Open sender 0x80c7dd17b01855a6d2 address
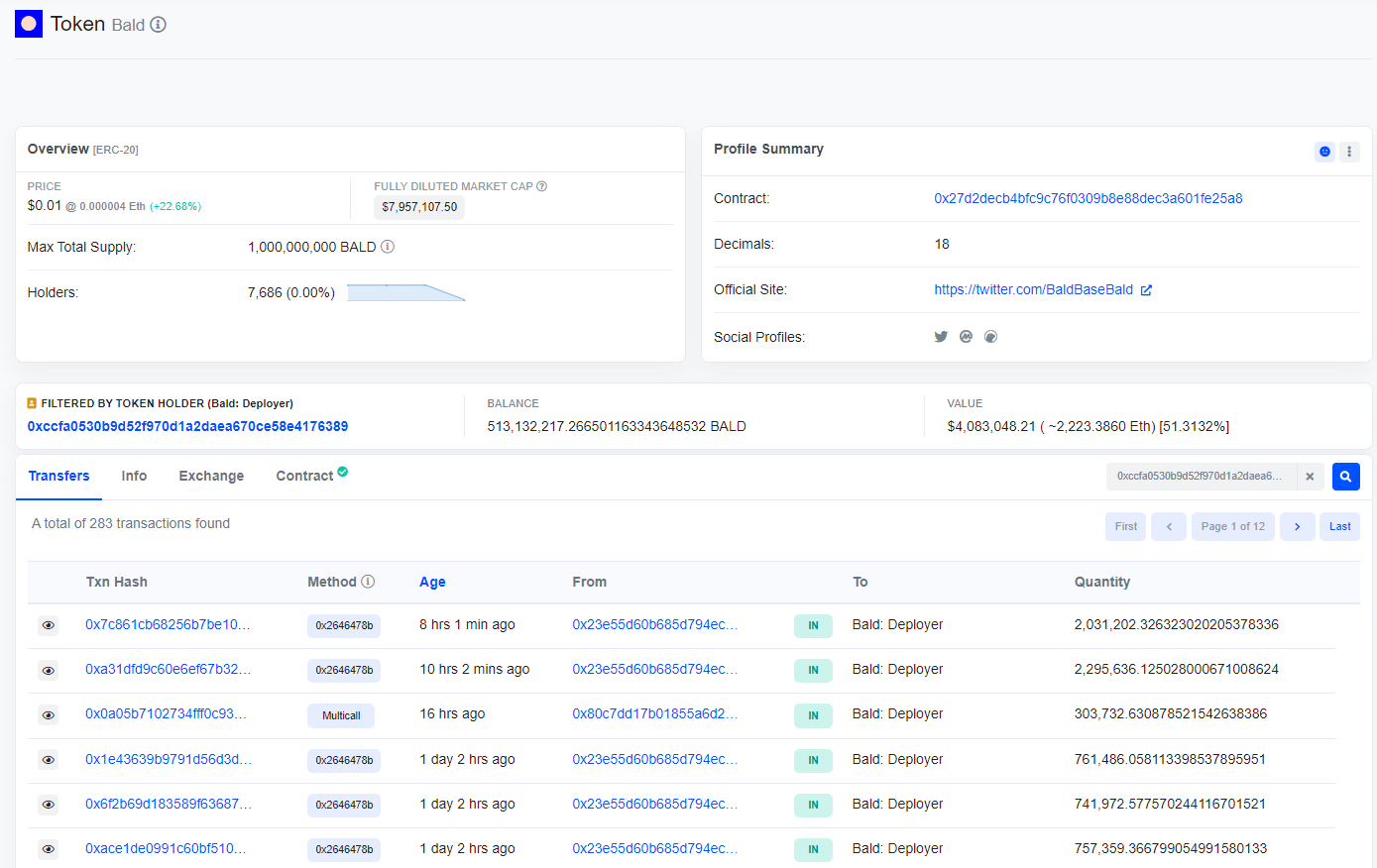The image size is (1377, 868). (654, 713)
